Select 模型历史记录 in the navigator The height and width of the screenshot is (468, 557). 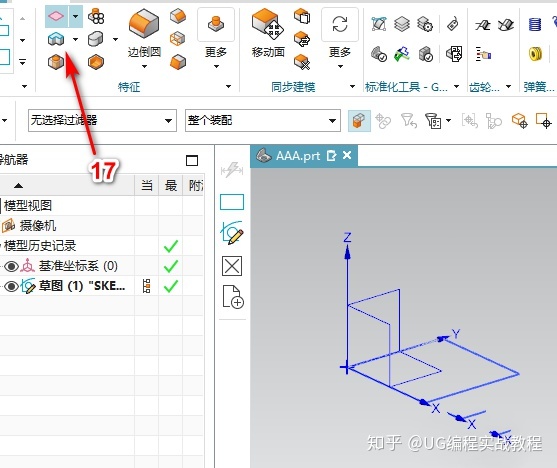click(x=40, y=246)
